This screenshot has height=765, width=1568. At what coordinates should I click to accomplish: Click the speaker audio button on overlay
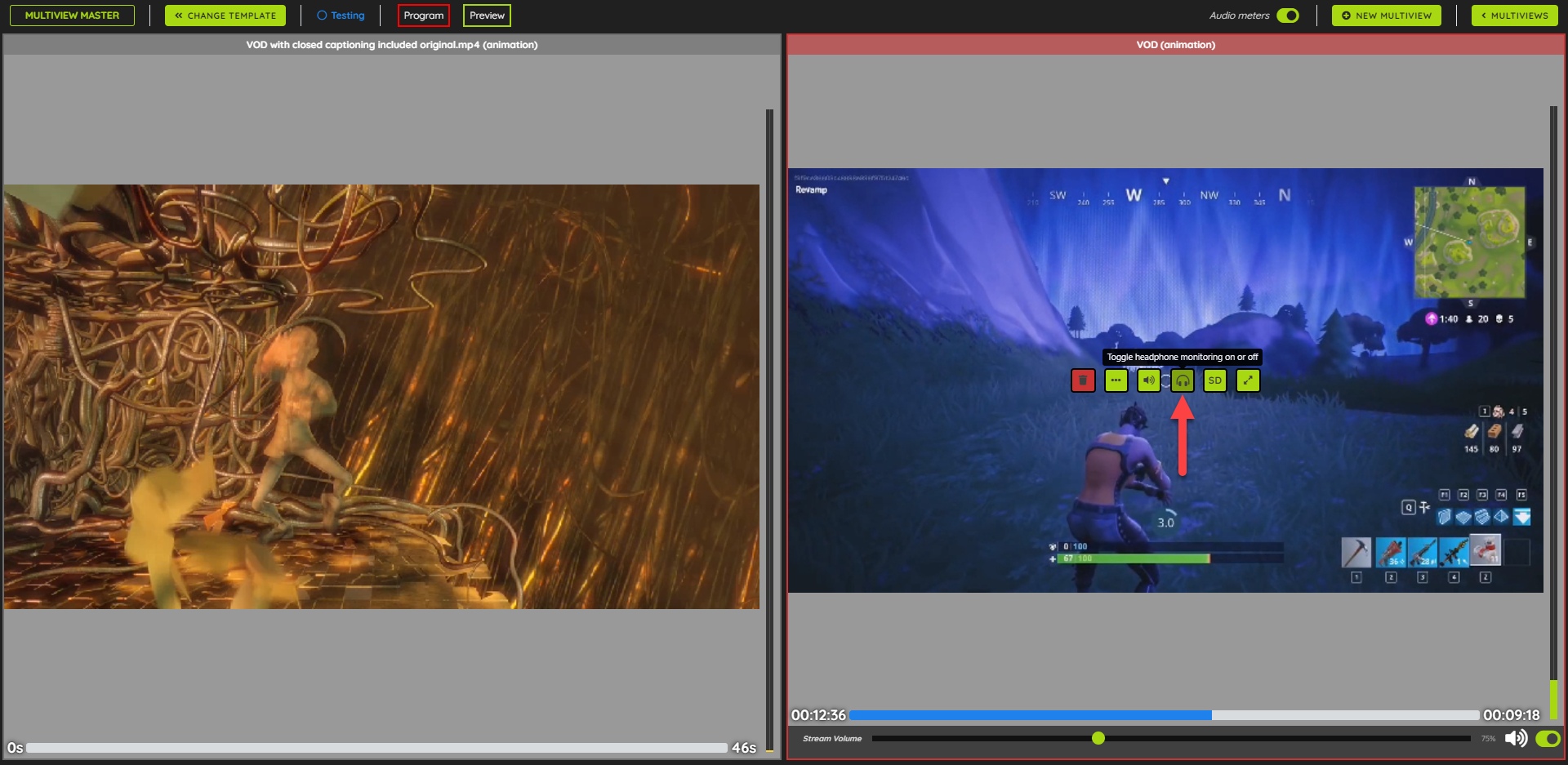pyautogui.click(x=1149, y=380)
